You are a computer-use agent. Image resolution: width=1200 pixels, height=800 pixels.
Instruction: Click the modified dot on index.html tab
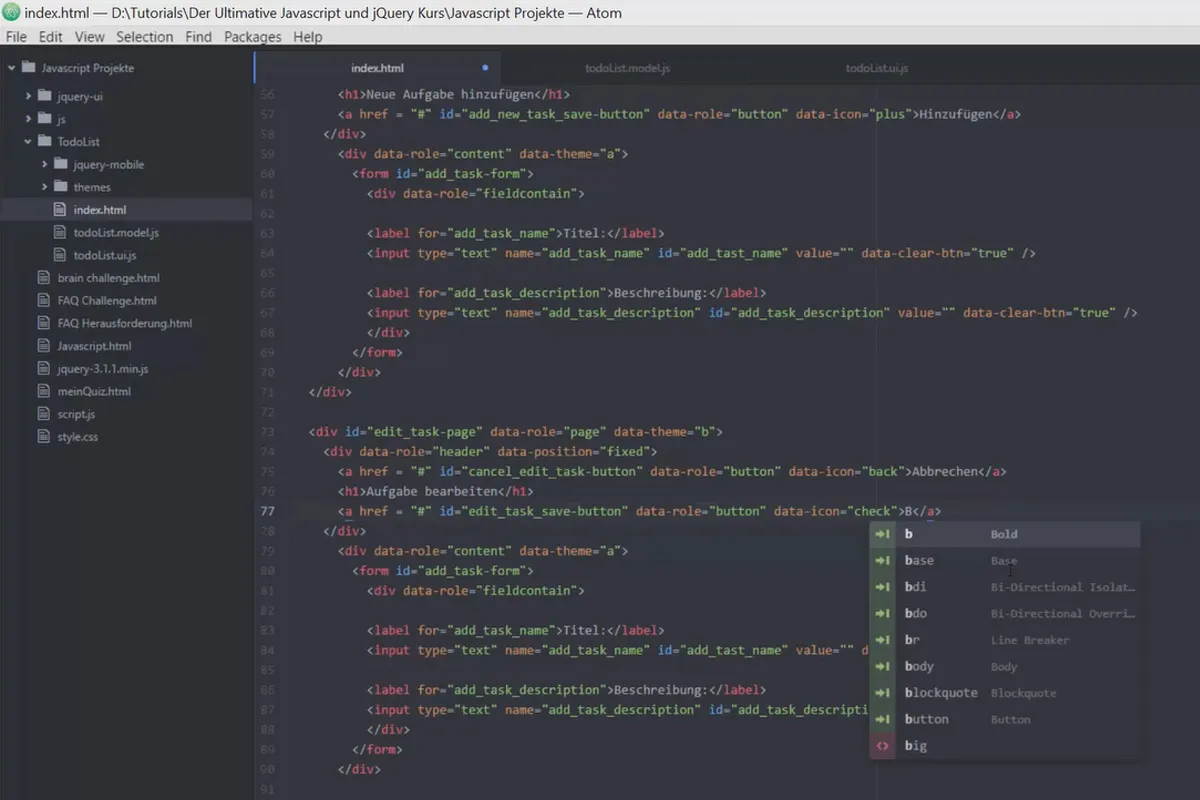pos(485,68)
